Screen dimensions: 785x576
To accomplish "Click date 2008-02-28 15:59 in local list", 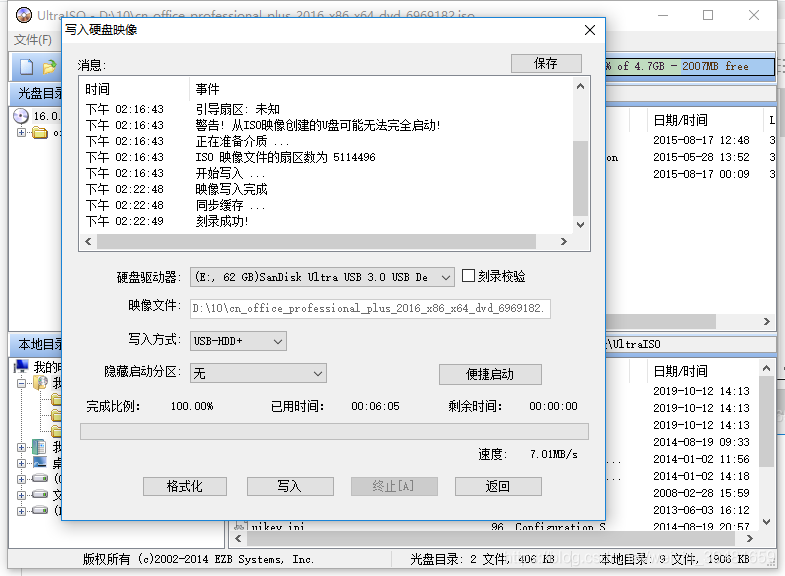I will (701, 493).
